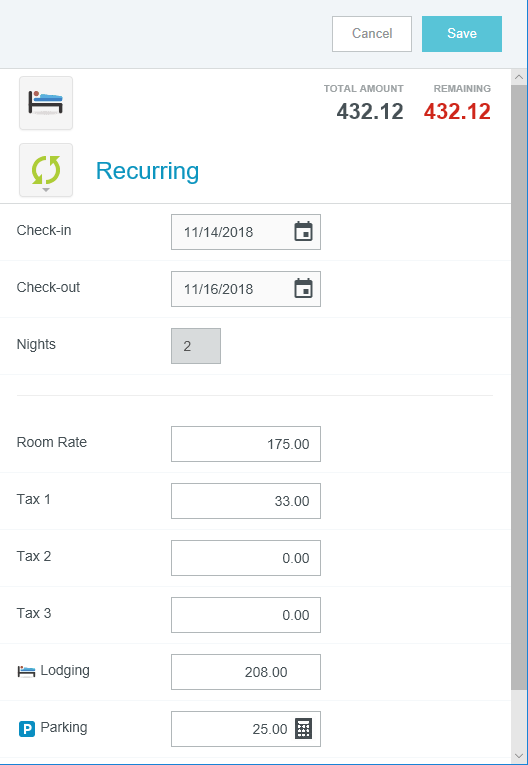The image size is (528, 765).
Task: Open the Parking field calculator icon
Action: 304,729
